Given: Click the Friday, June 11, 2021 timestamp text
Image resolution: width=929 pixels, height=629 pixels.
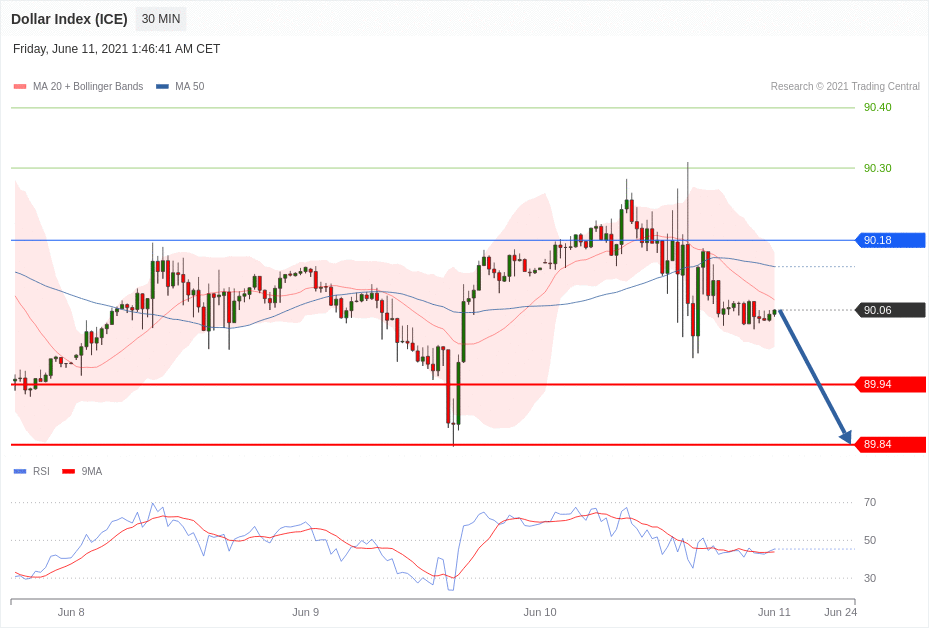Looking at the screenshot, I should [x=116, y=49].
